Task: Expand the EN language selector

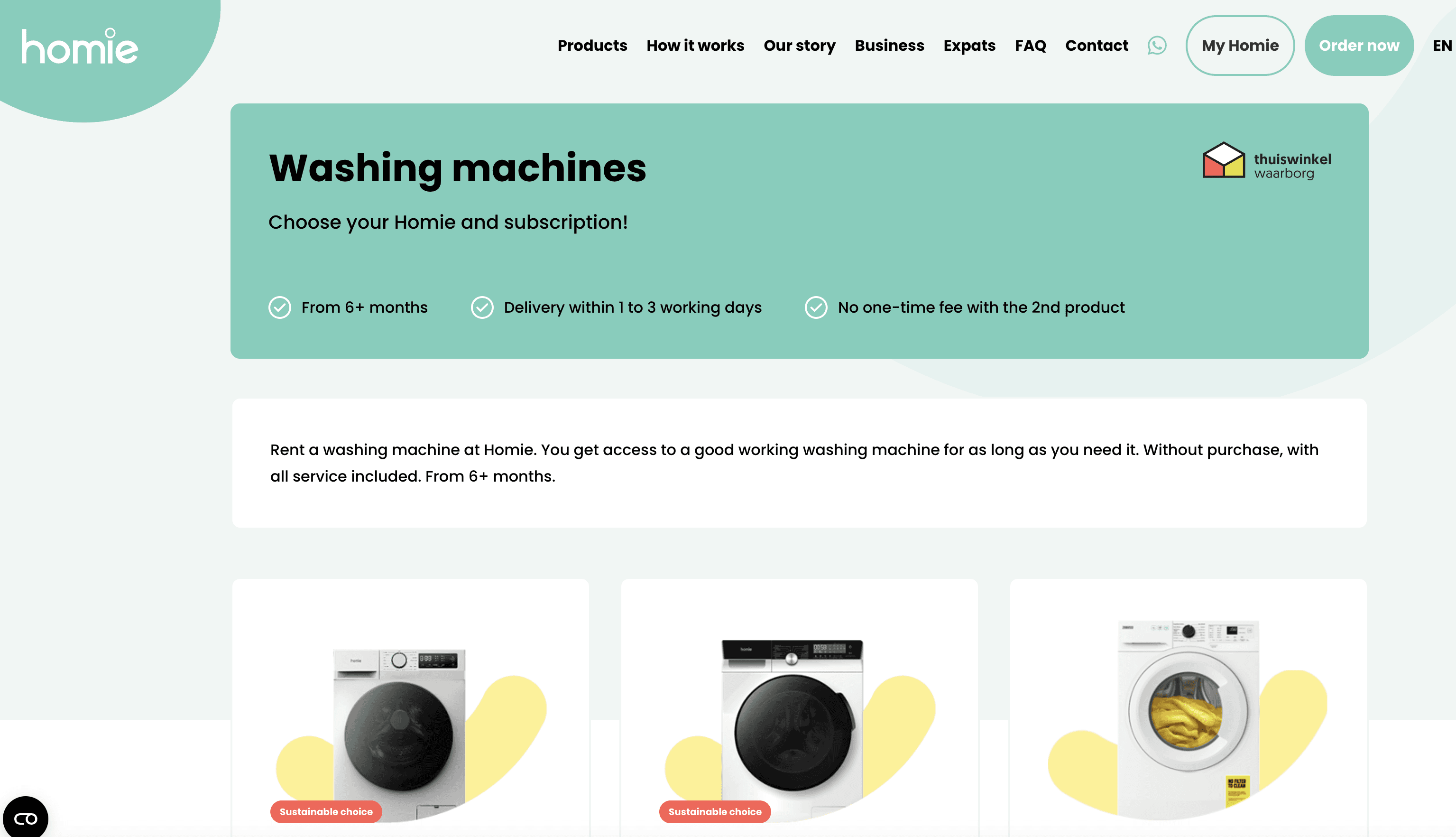Action: pos(1441,46)
